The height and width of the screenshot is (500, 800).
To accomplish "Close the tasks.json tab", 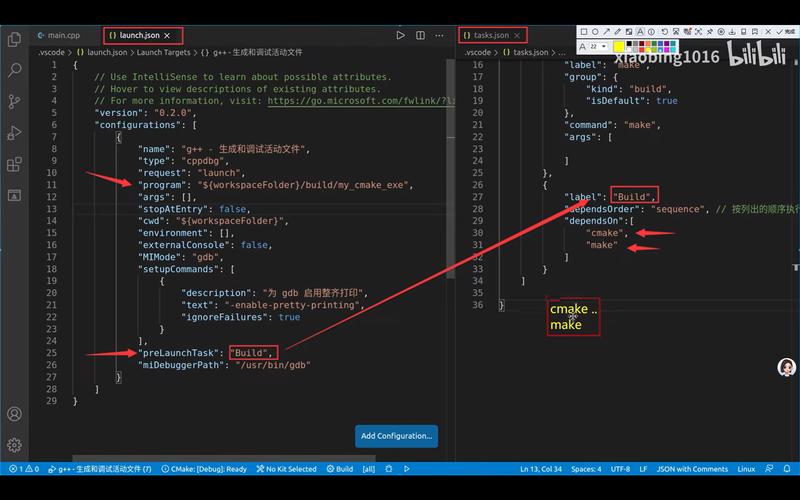I will tap(517, 35).
